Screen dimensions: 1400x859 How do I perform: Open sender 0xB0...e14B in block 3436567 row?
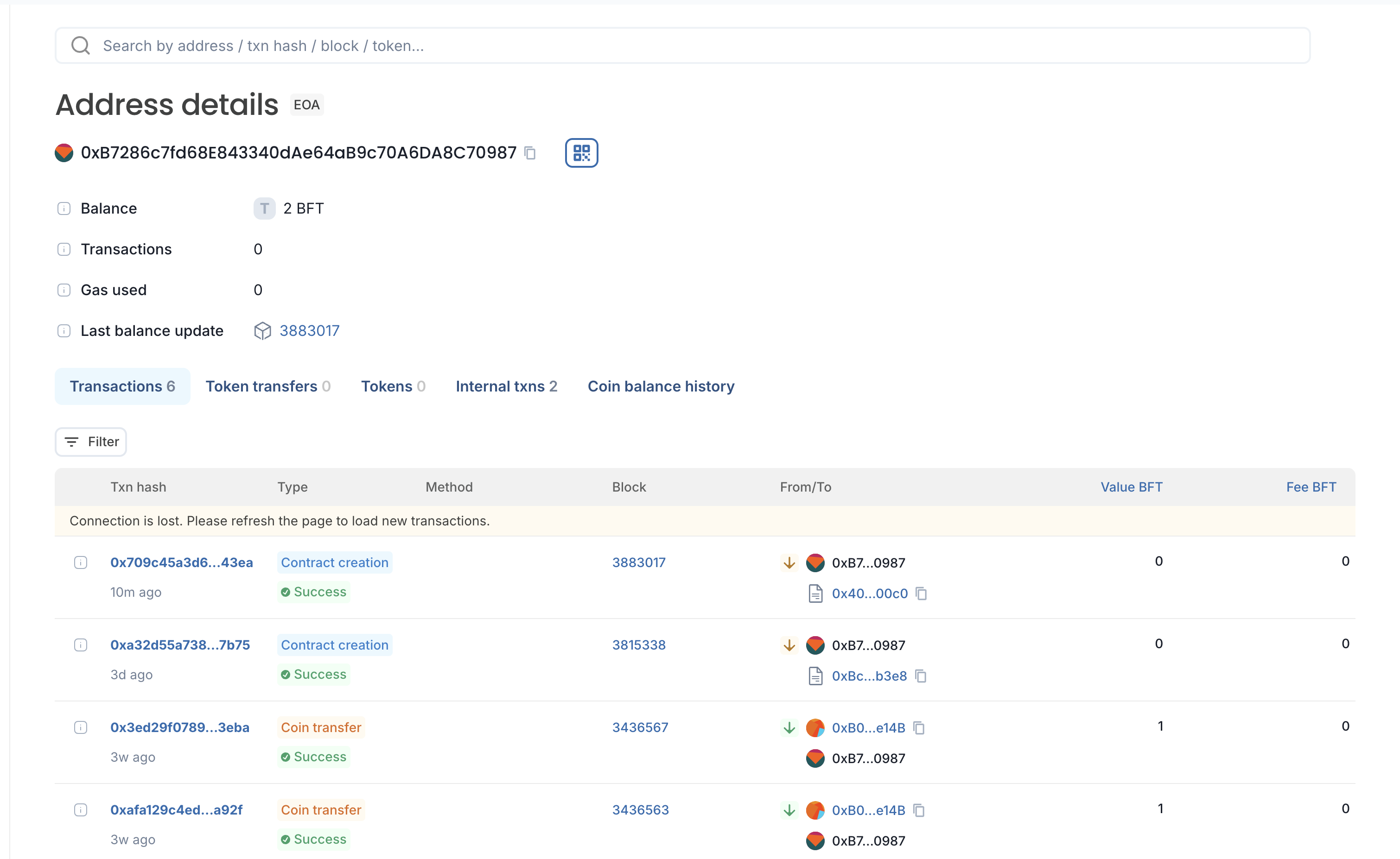869,728
